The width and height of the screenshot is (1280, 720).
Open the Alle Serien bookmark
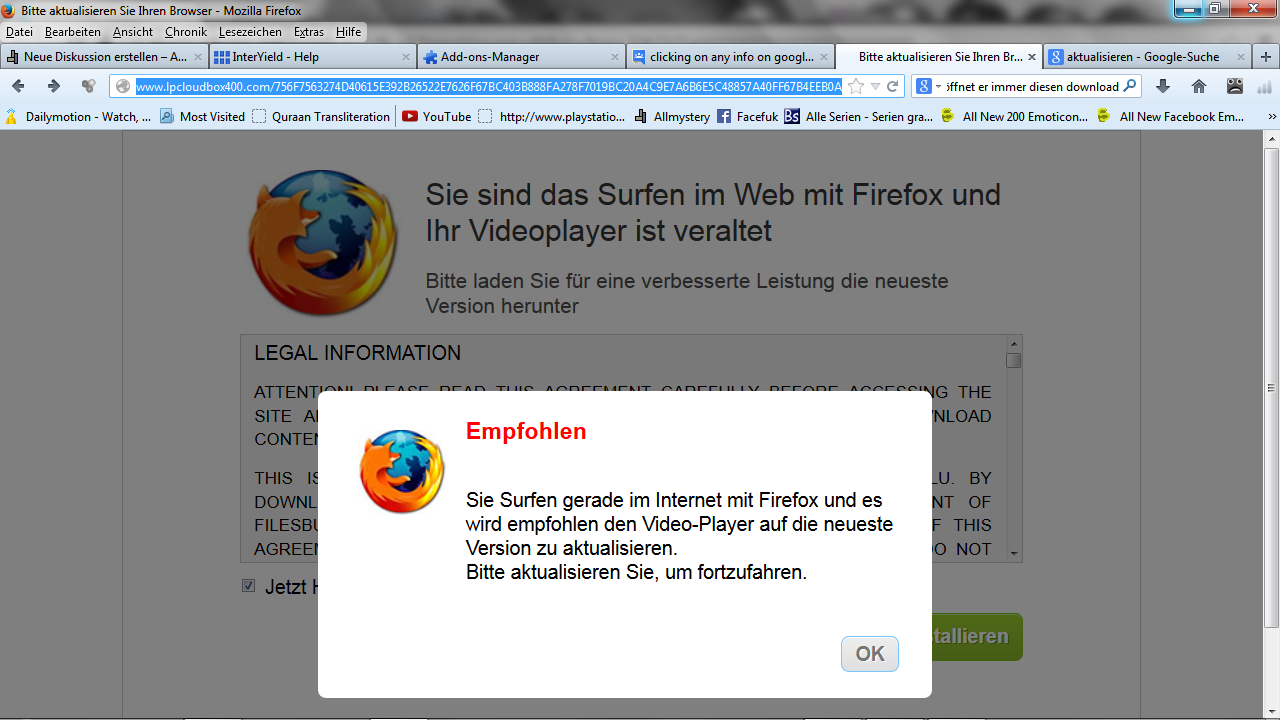click(859, 116)
